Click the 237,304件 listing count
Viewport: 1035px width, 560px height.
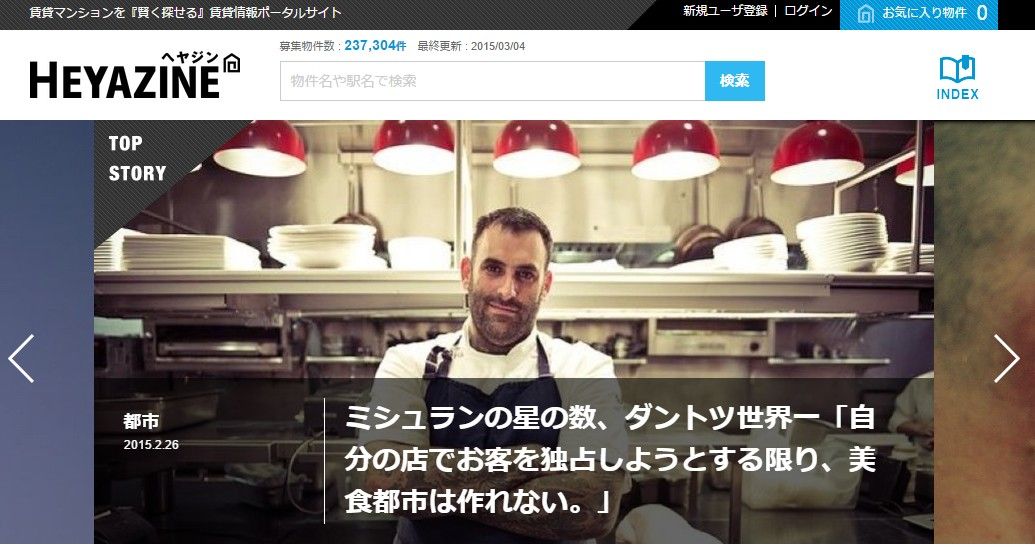(x=375, y=46)
